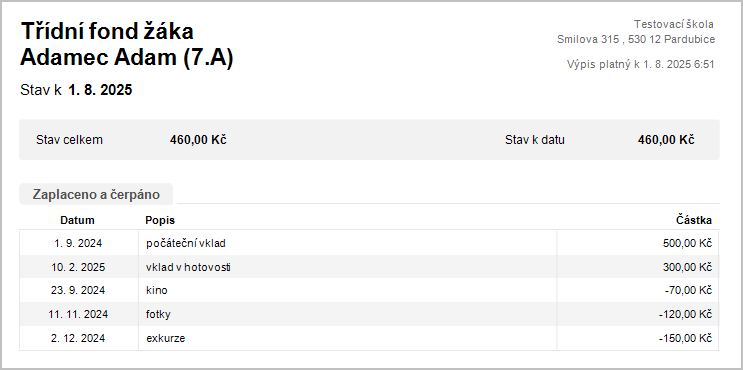Click the Testovací škola address text

tap(636, 32)
